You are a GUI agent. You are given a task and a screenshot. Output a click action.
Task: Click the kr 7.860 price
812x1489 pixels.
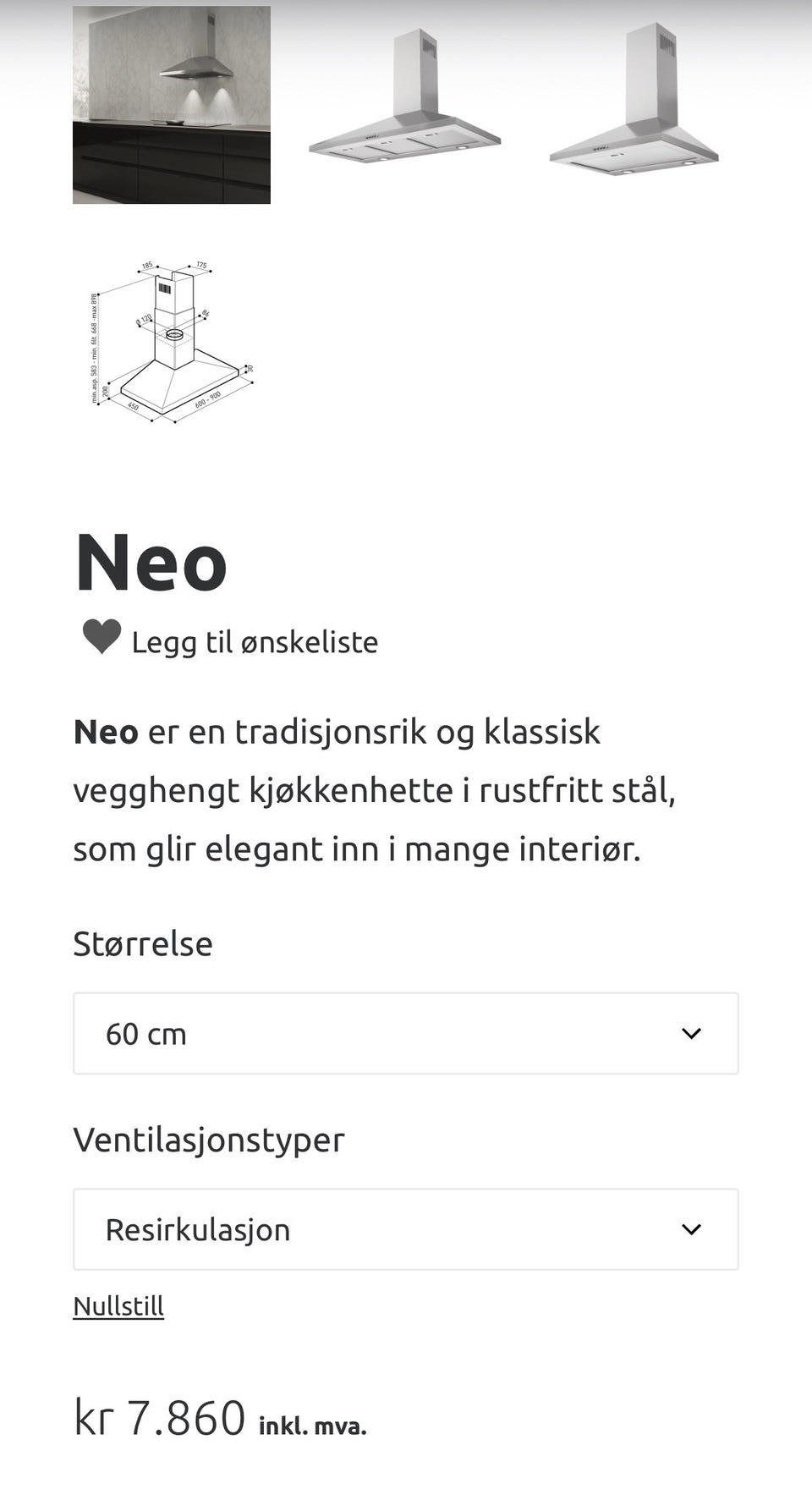click(160, 1418)
